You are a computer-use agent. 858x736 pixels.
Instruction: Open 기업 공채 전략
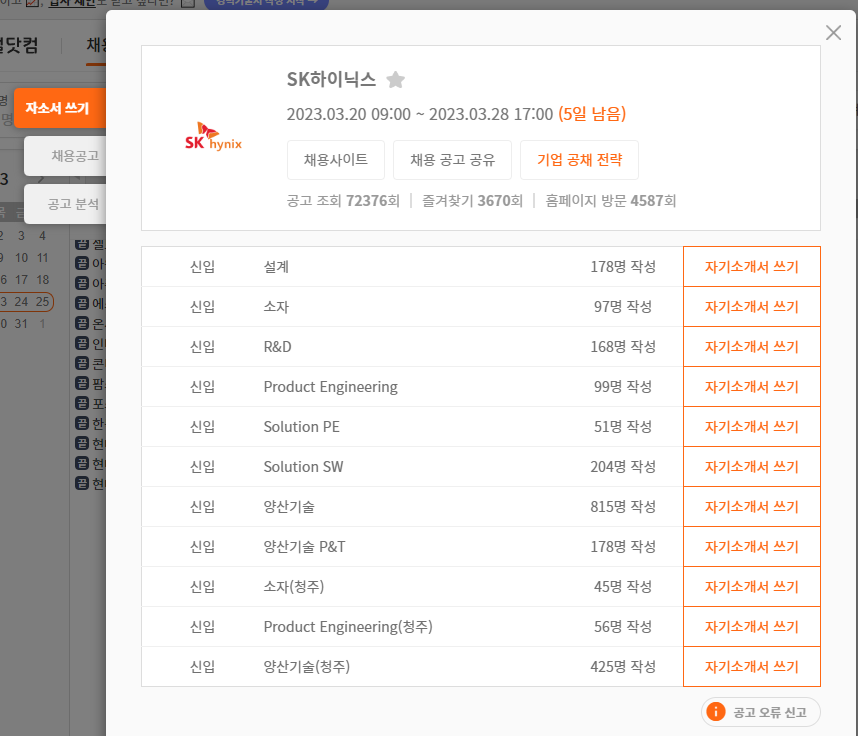pos(579,160)
